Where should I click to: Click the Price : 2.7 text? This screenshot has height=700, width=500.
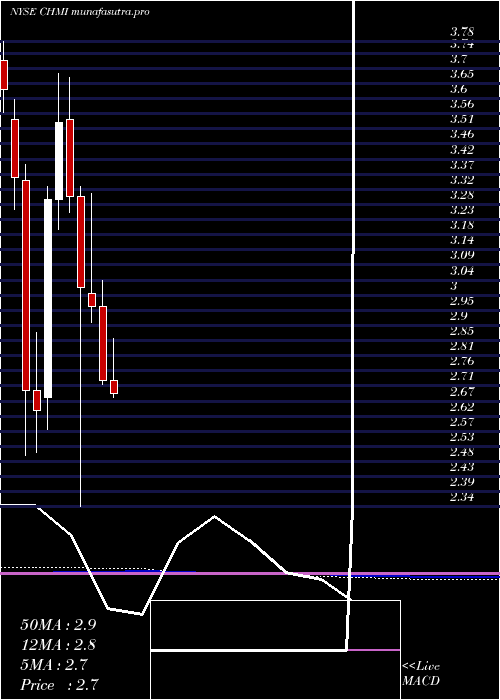click(x=59, y=684)
